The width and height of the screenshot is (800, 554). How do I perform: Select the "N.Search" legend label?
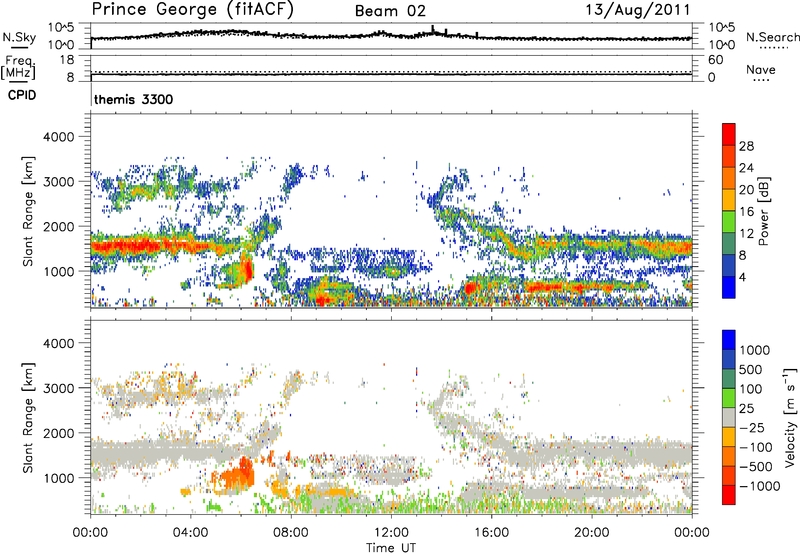coord(772,37)
